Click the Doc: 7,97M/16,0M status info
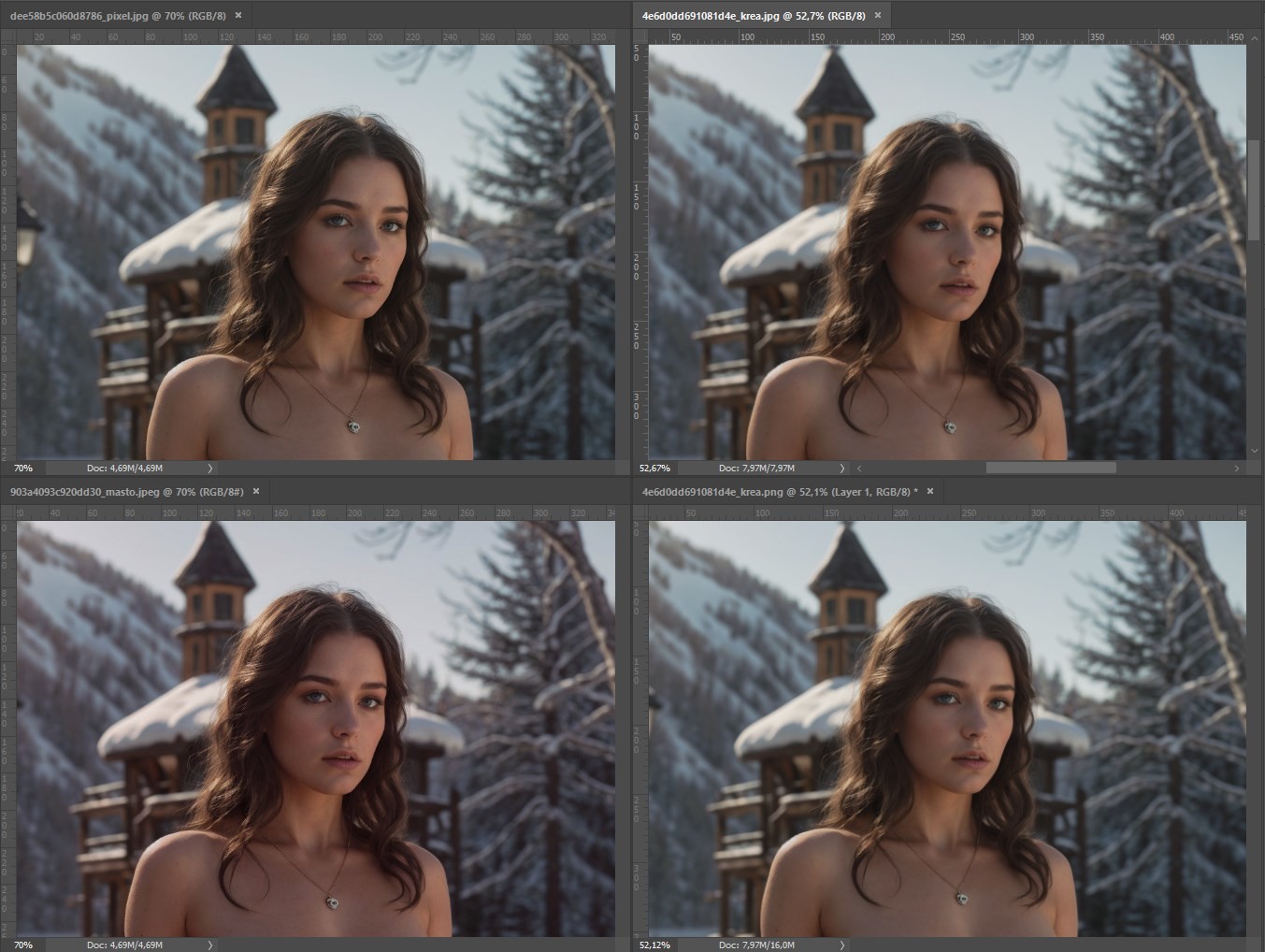1265x952 pixels. (756, 945)
